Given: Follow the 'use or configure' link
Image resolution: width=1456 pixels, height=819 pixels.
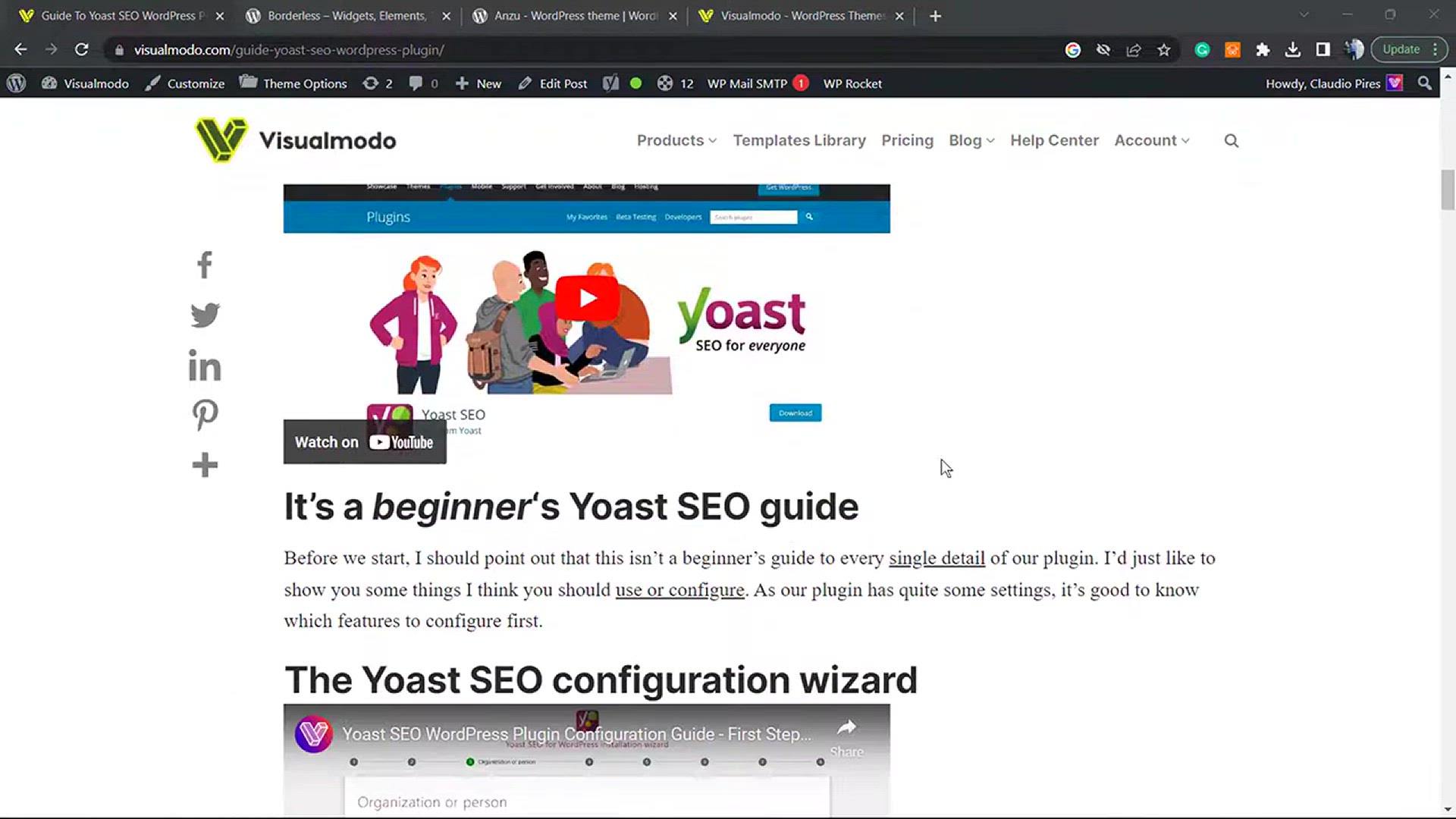Looking at the screenshot, I should [x=679, y=590].
